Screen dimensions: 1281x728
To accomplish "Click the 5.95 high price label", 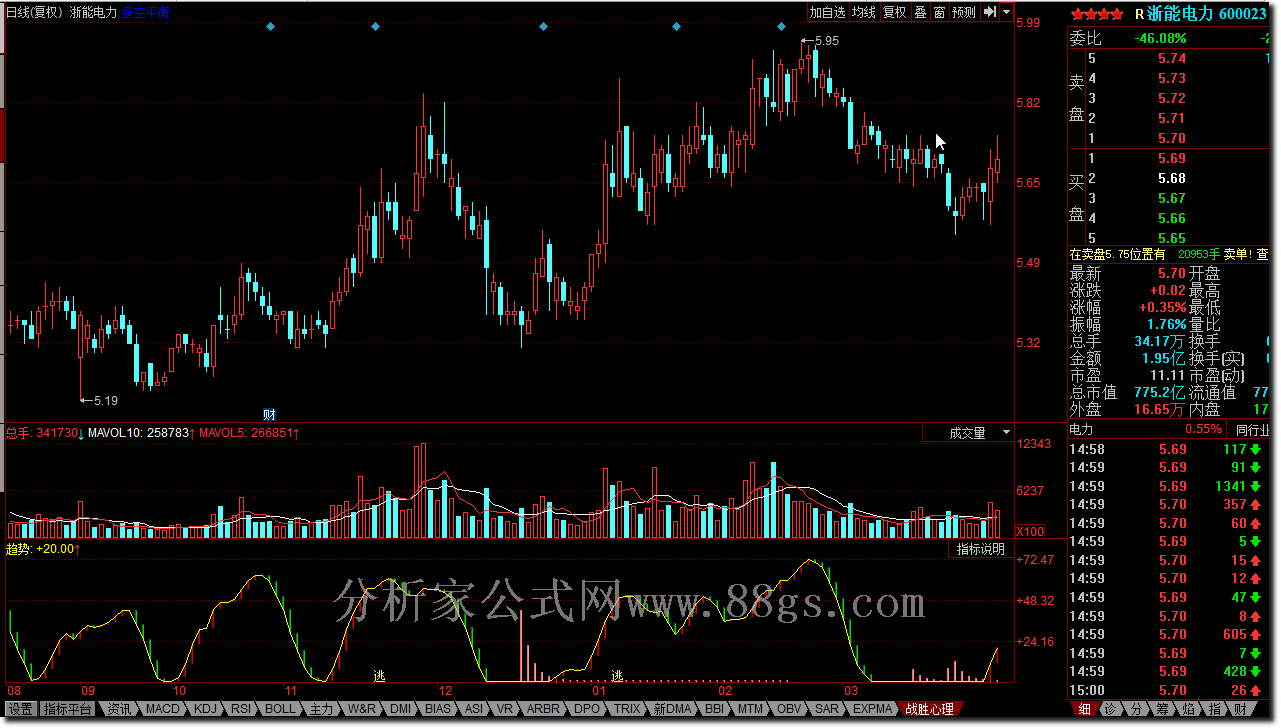I will [827, 41].
